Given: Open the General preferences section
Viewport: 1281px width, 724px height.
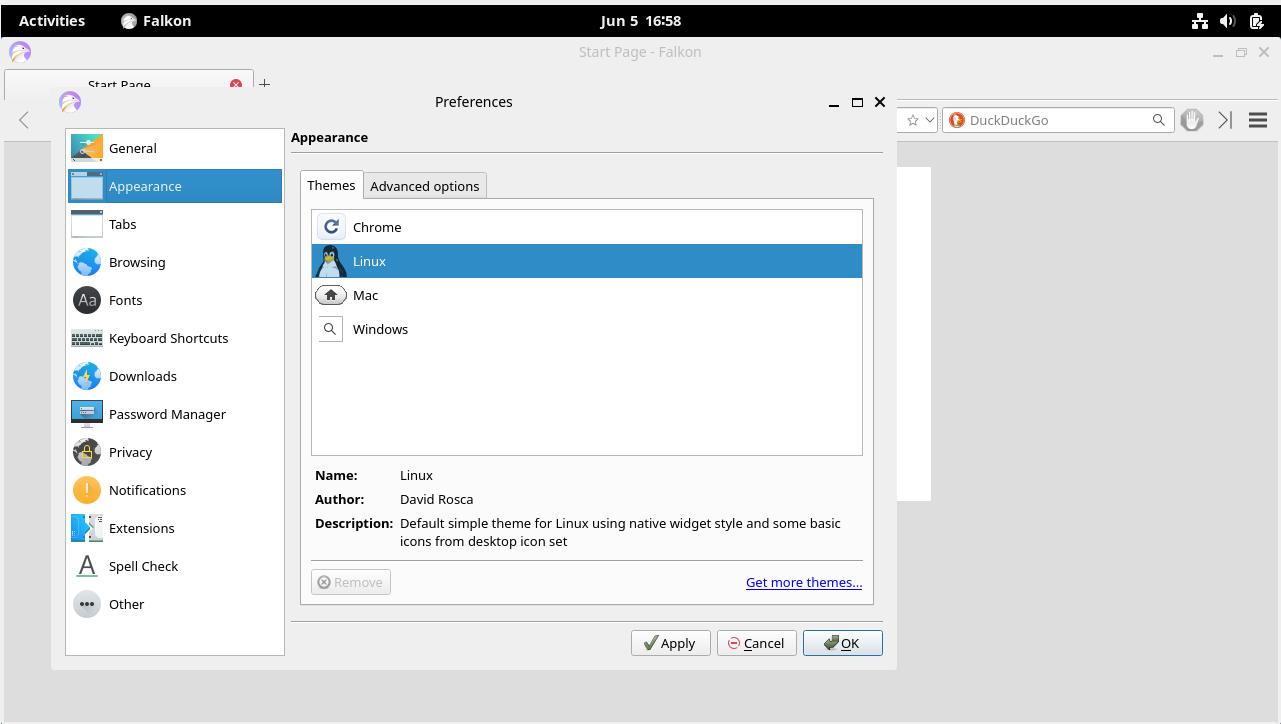Looking at the screenshot, I should click(133, 148).
